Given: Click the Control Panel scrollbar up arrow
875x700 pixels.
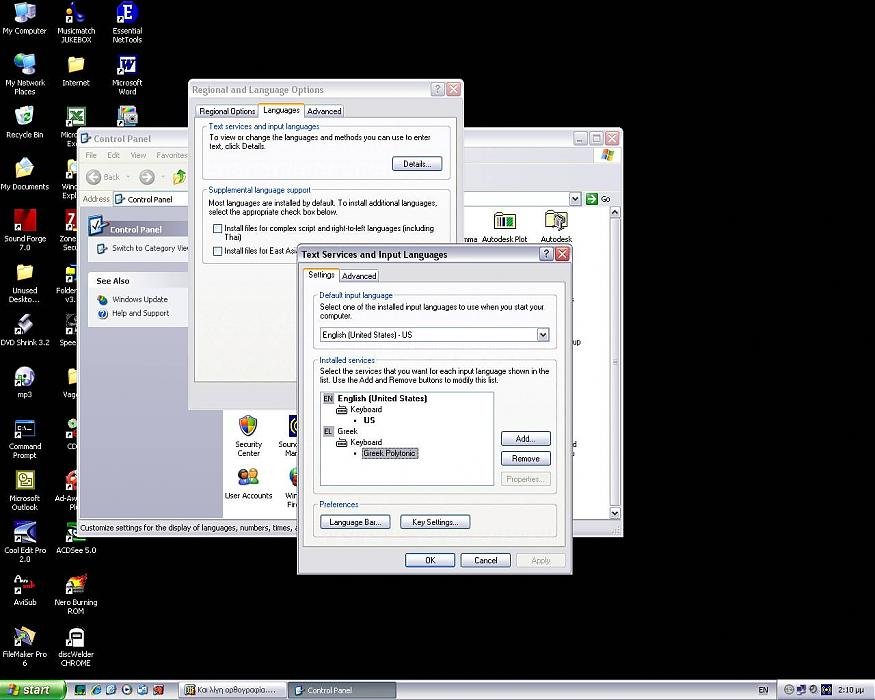Looking at the screenshot, I should pos(615,212).
